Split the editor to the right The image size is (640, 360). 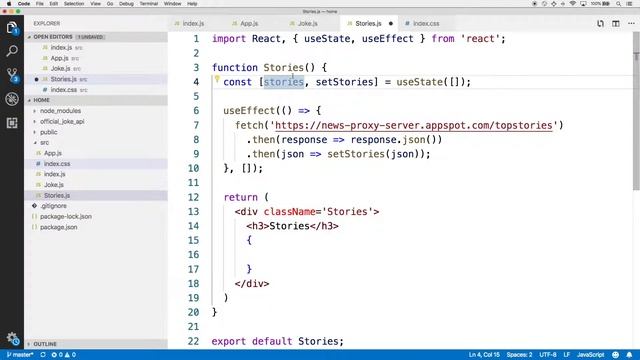tap(616, 24)
